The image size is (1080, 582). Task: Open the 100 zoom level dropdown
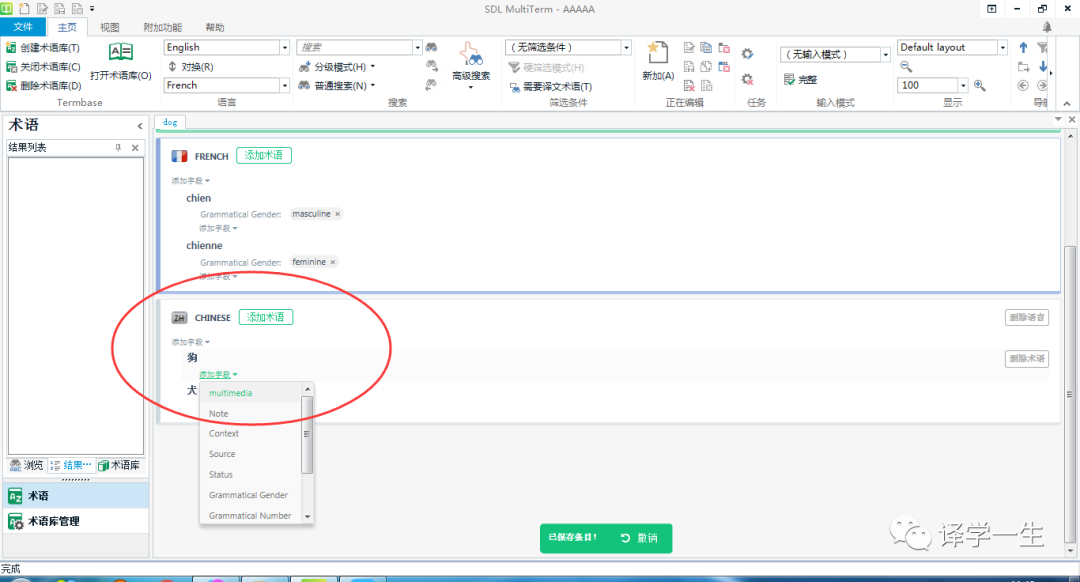tap(963, 85)
